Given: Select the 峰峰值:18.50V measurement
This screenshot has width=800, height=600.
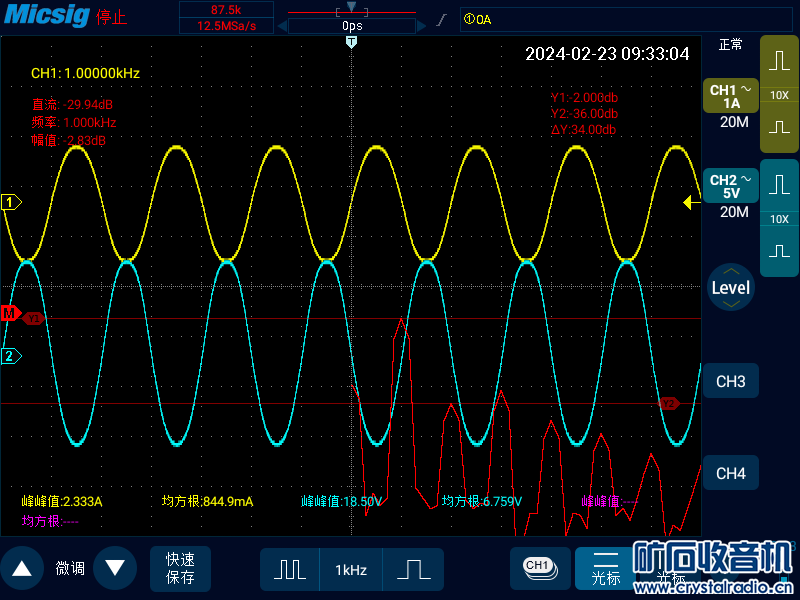Looking at the screenshot, I should [x=341, y=502].
